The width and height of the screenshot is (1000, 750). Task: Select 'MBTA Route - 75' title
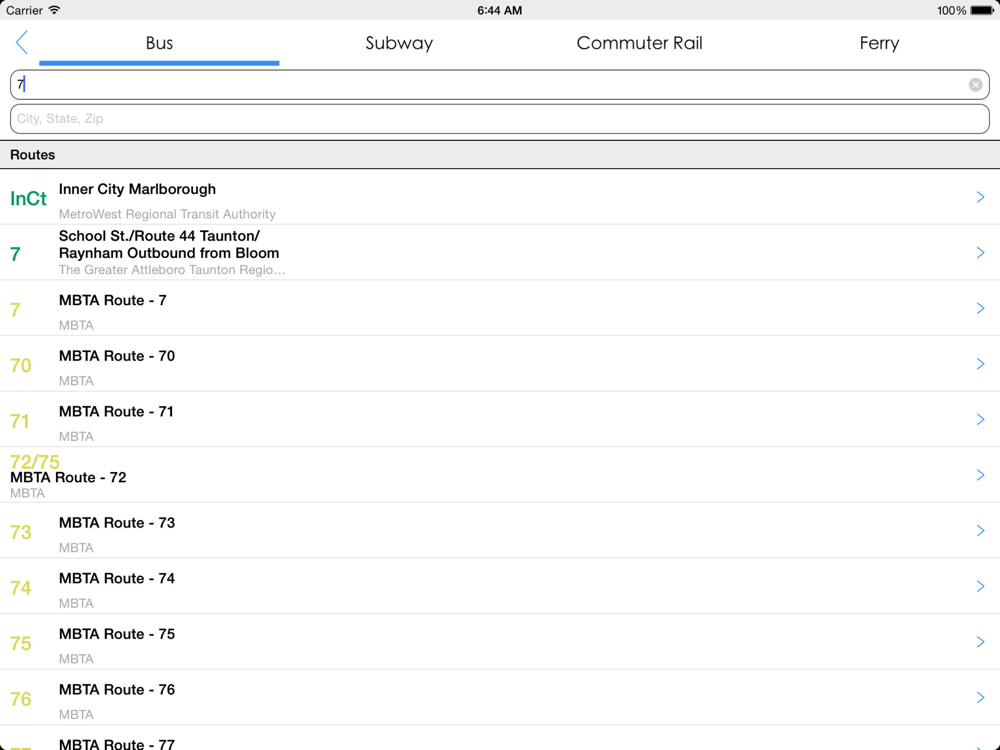point(117,634)
